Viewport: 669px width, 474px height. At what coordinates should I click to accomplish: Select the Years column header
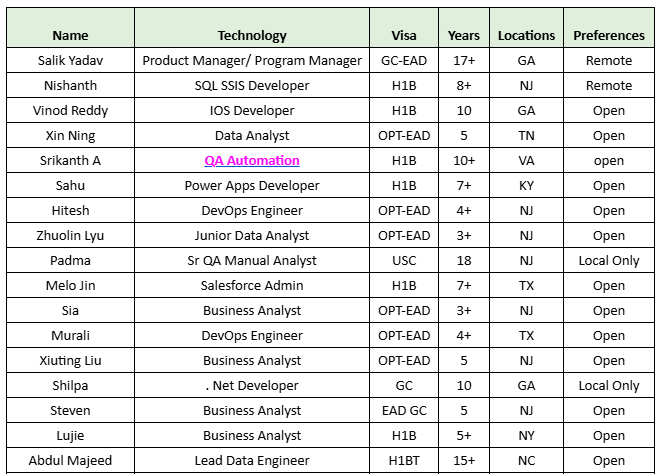464,35
